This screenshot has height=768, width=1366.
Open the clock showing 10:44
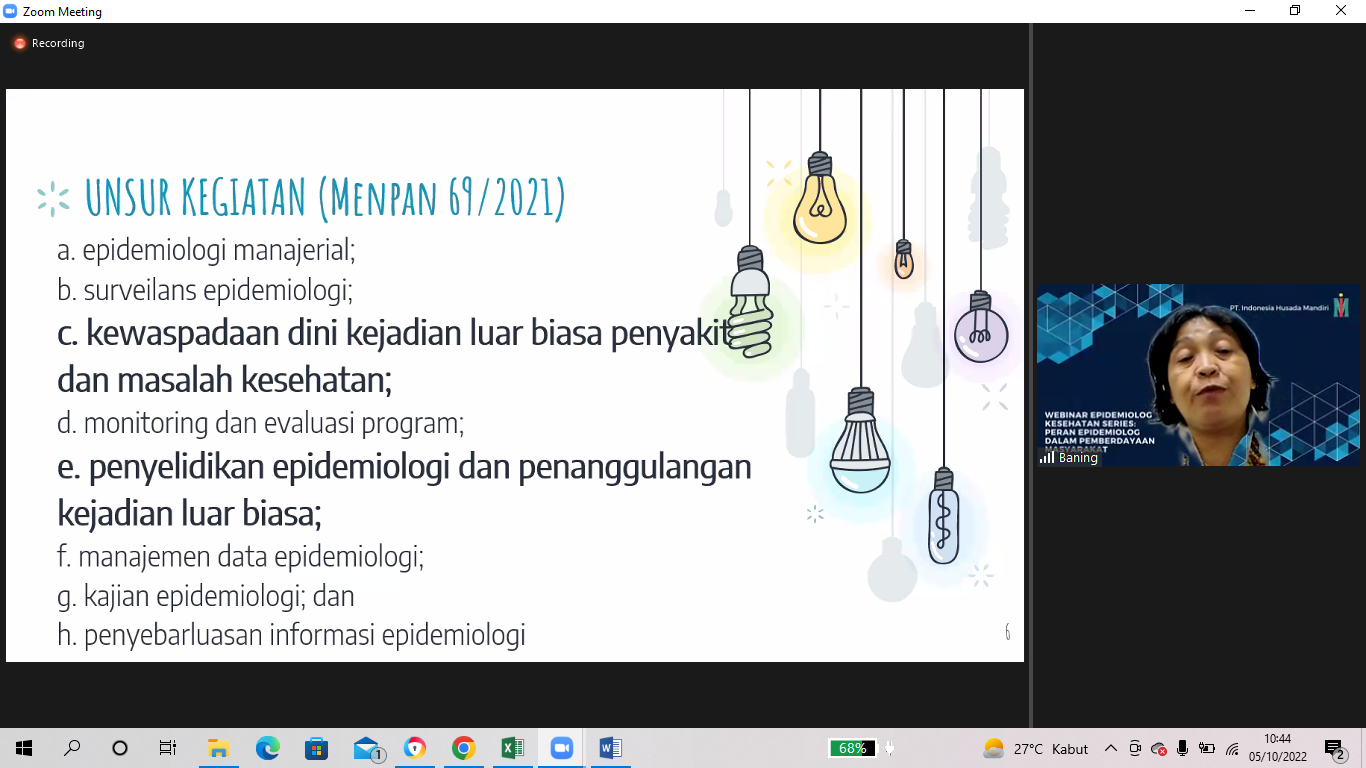pos(1277,748)
